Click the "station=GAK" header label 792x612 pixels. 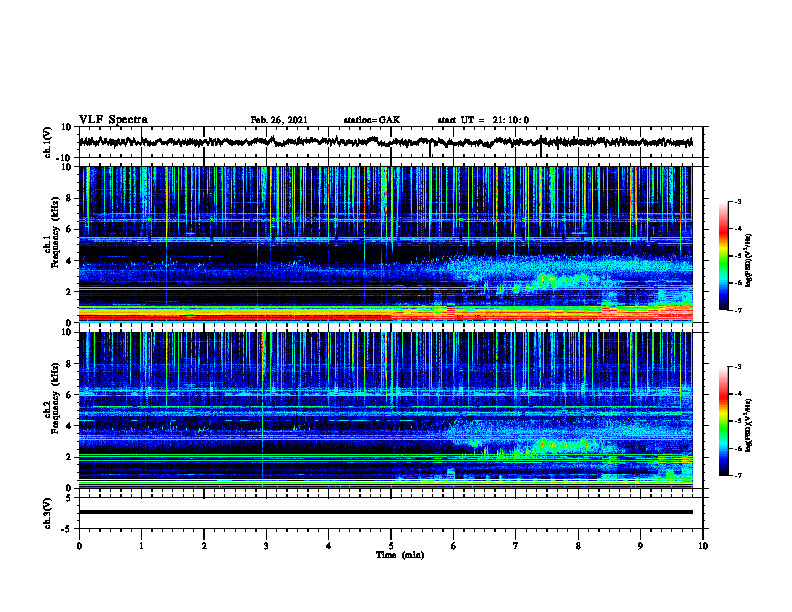click(372, 120)
